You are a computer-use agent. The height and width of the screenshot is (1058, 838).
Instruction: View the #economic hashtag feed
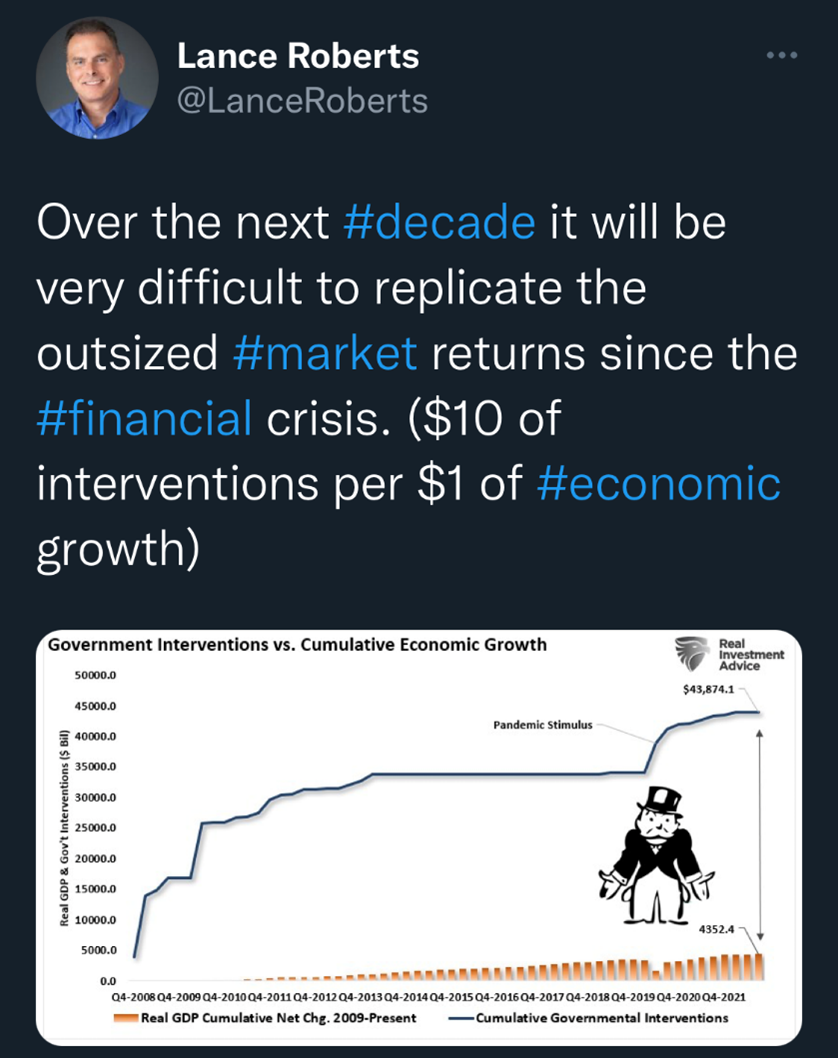(658, 484)
